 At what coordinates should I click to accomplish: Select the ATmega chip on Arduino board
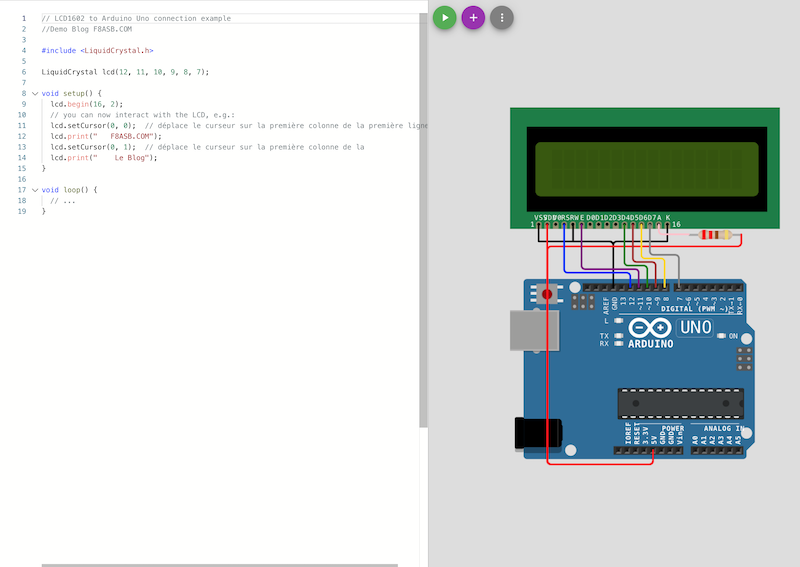pyautogui.click(x=681, y=403)
